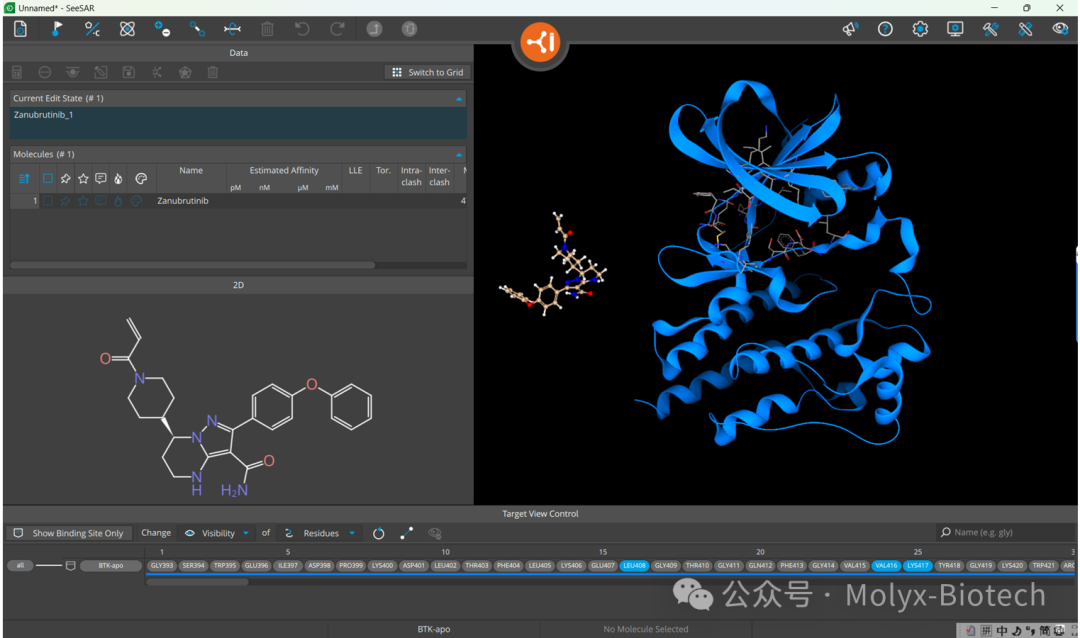Click the pencil edit icon in Data toolbar

click(101, 72)
